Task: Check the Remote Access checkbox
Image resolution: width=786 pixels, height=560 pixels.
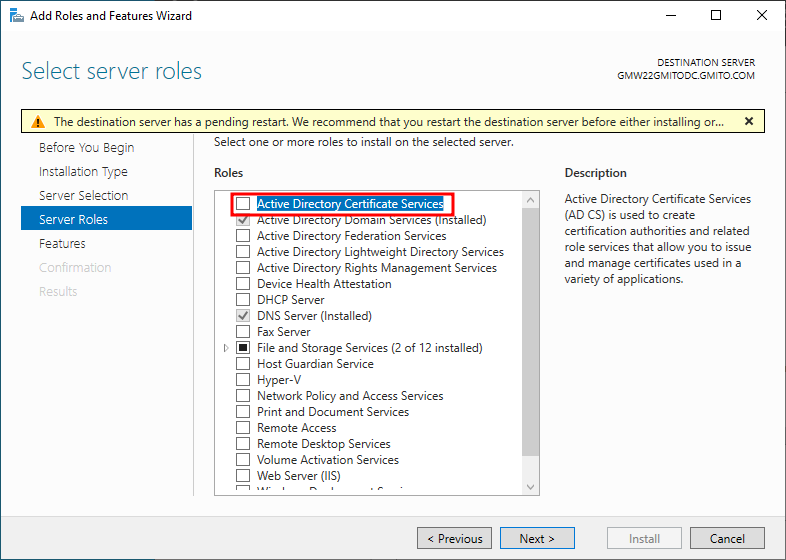Action: pos(243,428)
